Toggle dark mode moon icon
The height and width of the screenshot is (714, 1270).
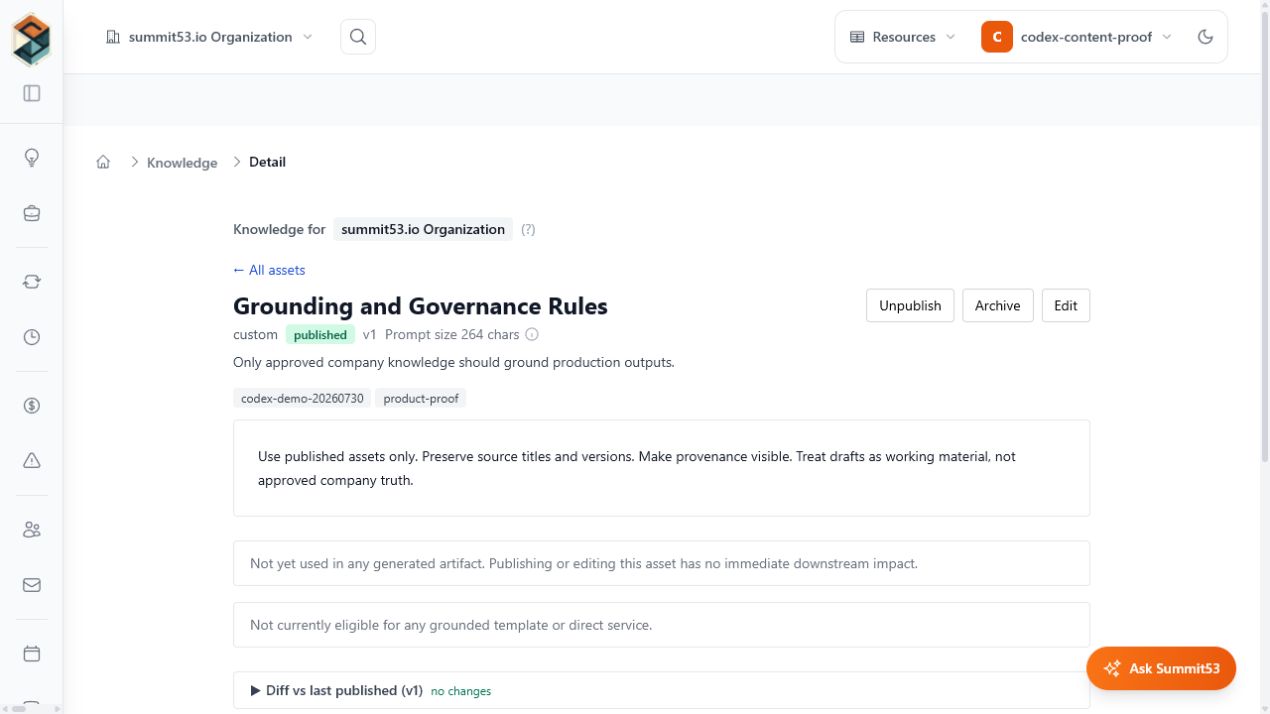coord(1206,37)
